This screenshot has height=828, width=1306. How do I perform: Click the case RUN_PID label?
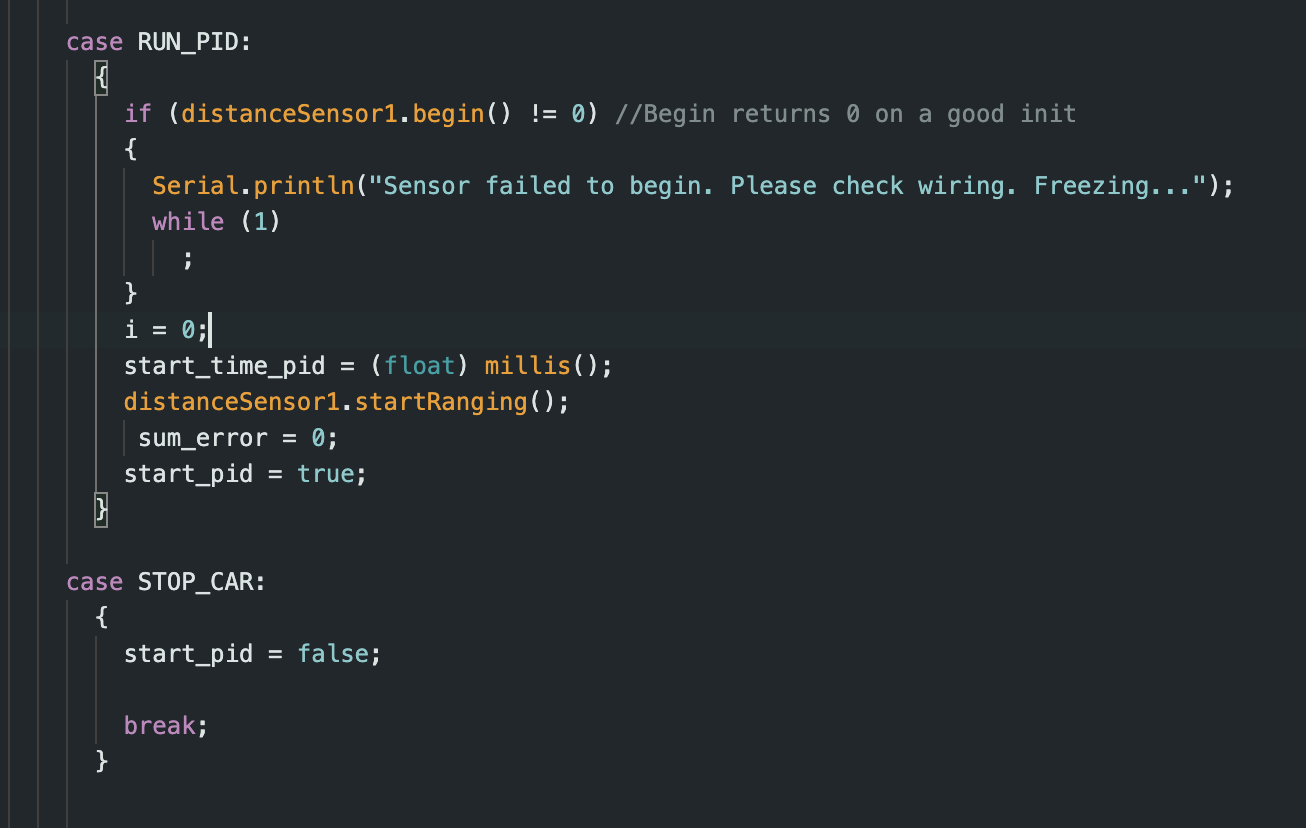[158, 42]
